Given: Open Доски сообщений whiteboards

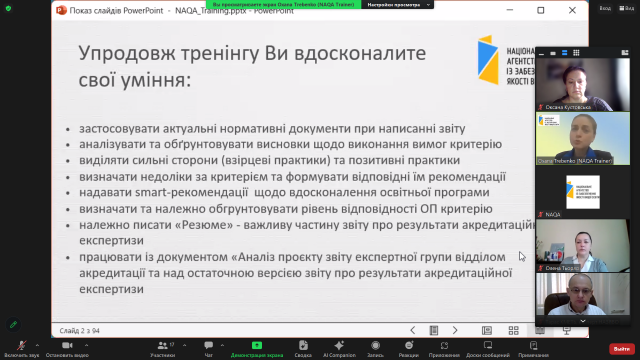Looking at the screenshot, I should tap(488, 349).
